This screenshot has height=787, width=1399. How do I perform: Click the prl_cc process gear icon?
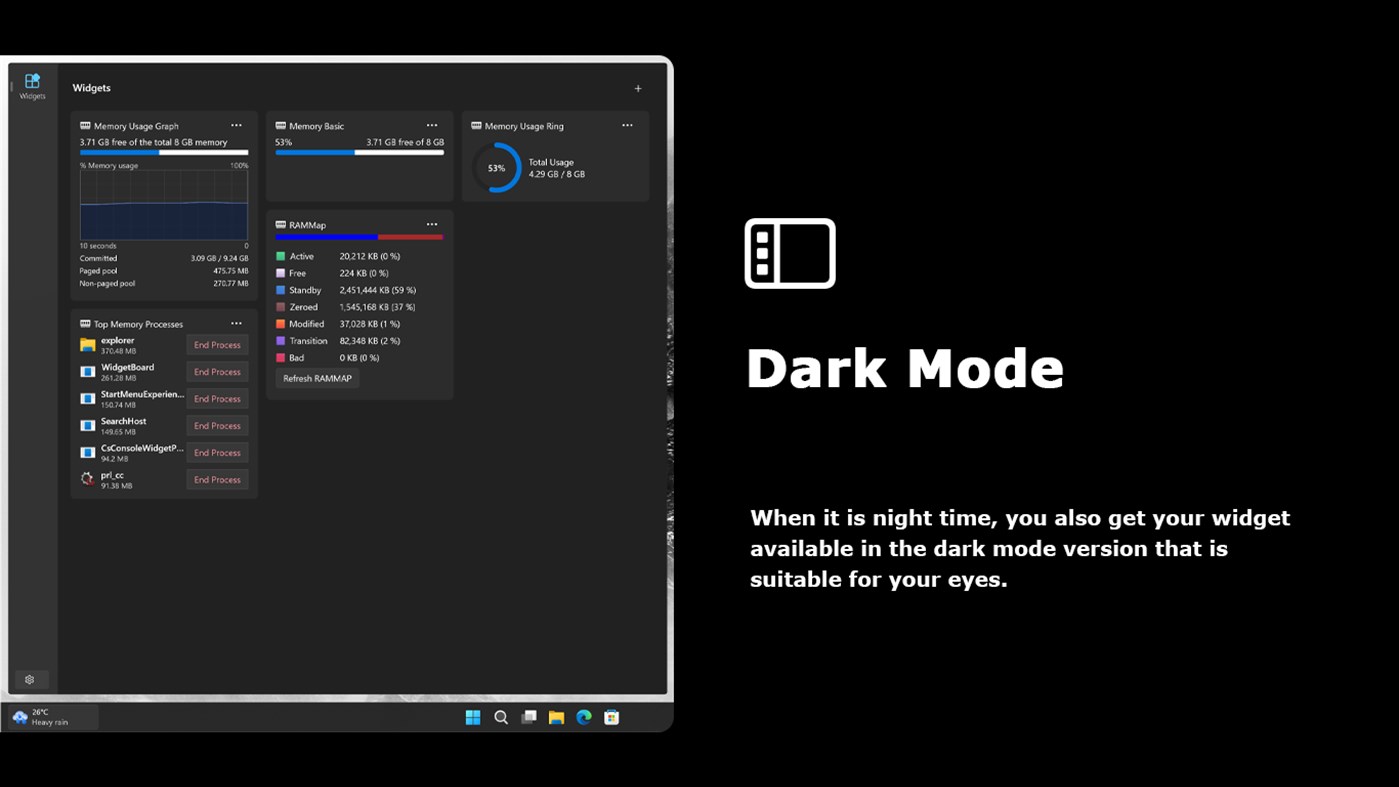(x=87, y=478)
